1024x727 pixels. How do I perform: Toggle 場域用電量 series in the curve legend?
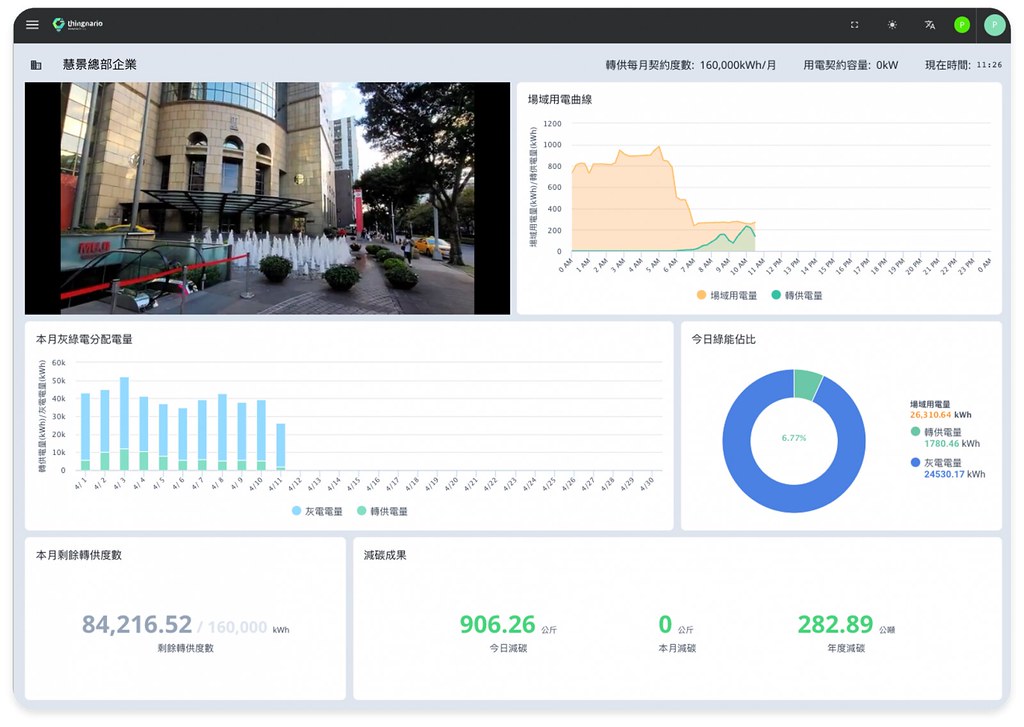(726, 295)
